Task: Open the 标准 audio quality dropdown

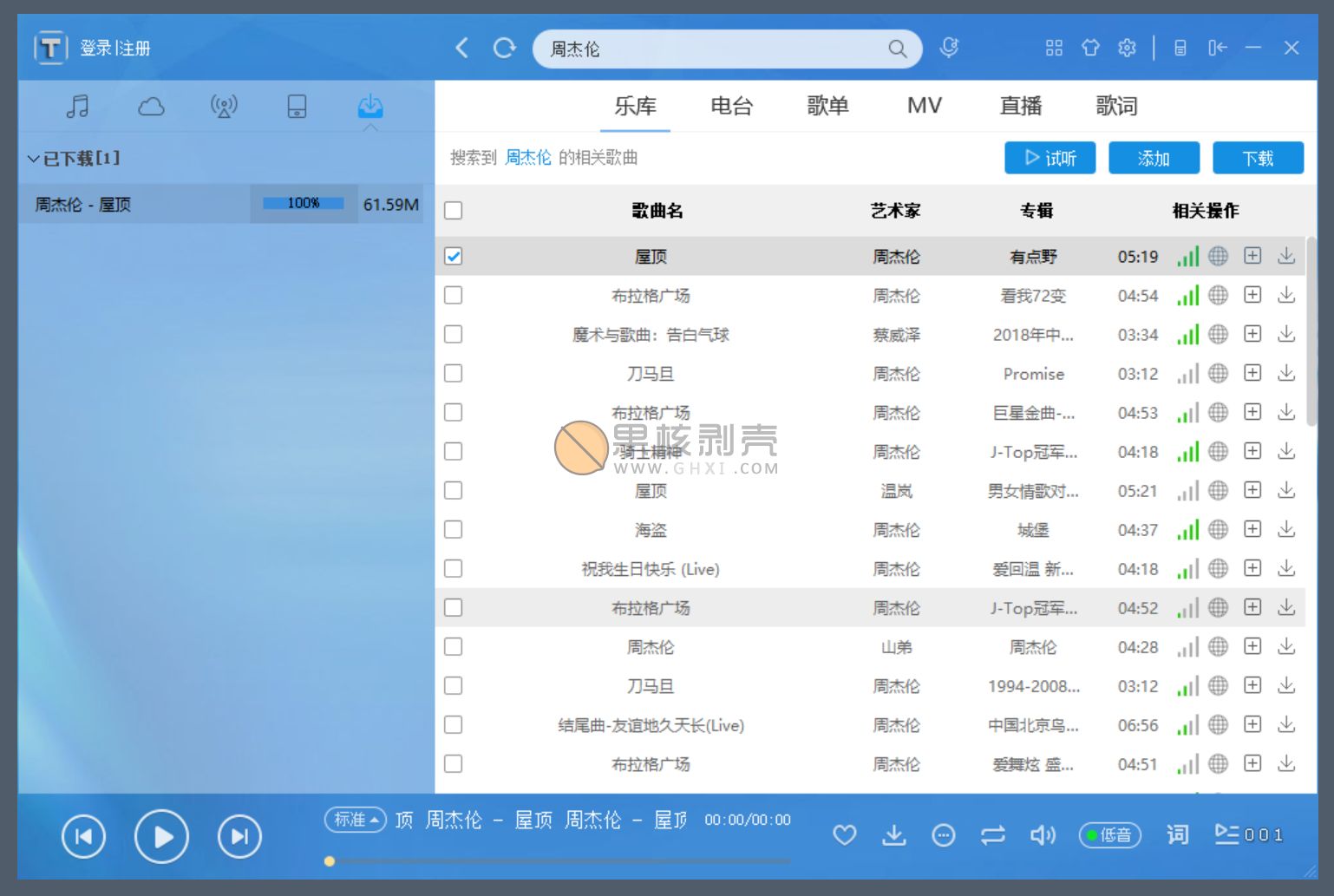Action: pyautogui.click(x=355, y=819)
